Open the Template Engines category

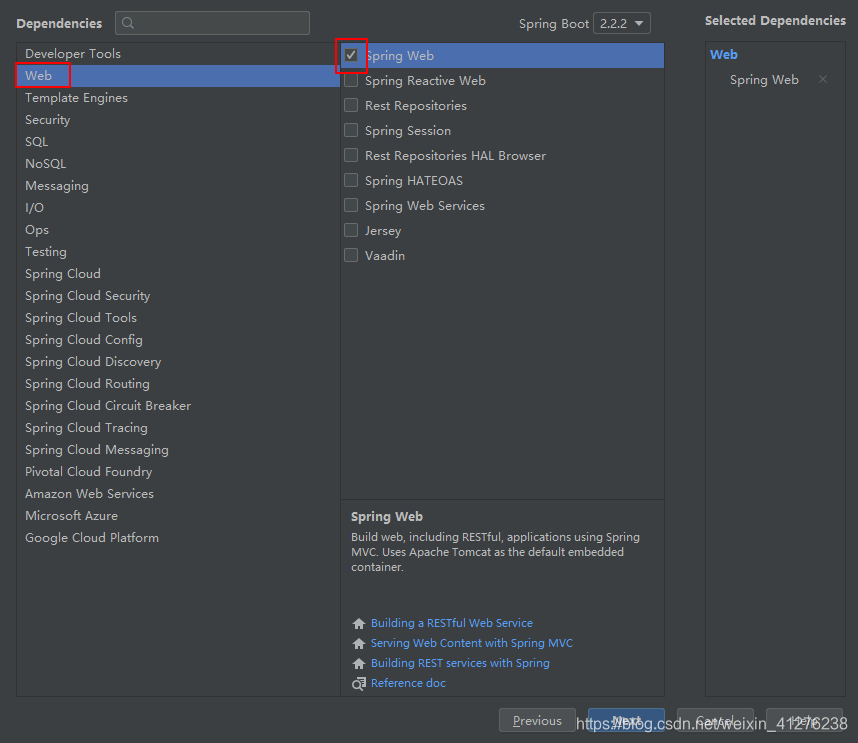(178, 97)
